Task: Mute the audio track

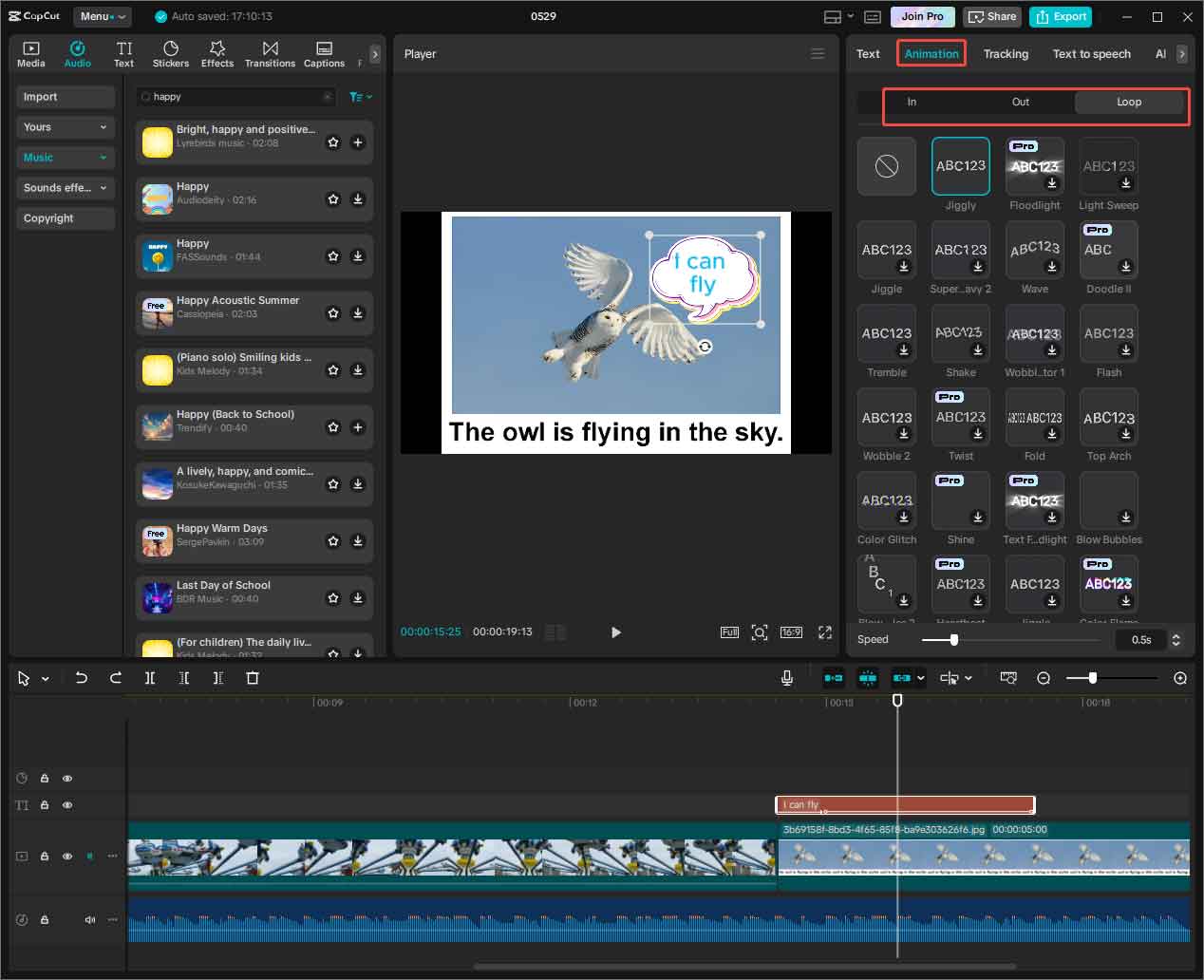Action: click(89, 919)
